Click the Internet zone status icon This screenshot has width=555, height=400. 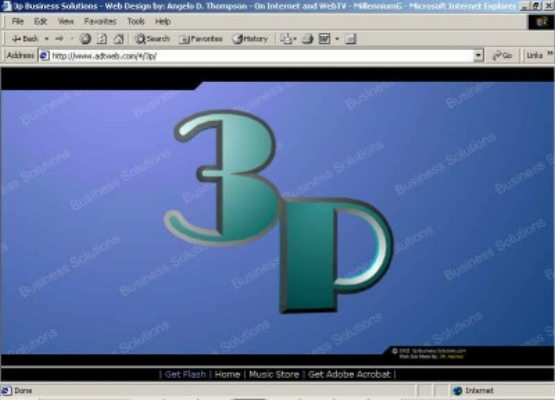[x=458, y=391]
